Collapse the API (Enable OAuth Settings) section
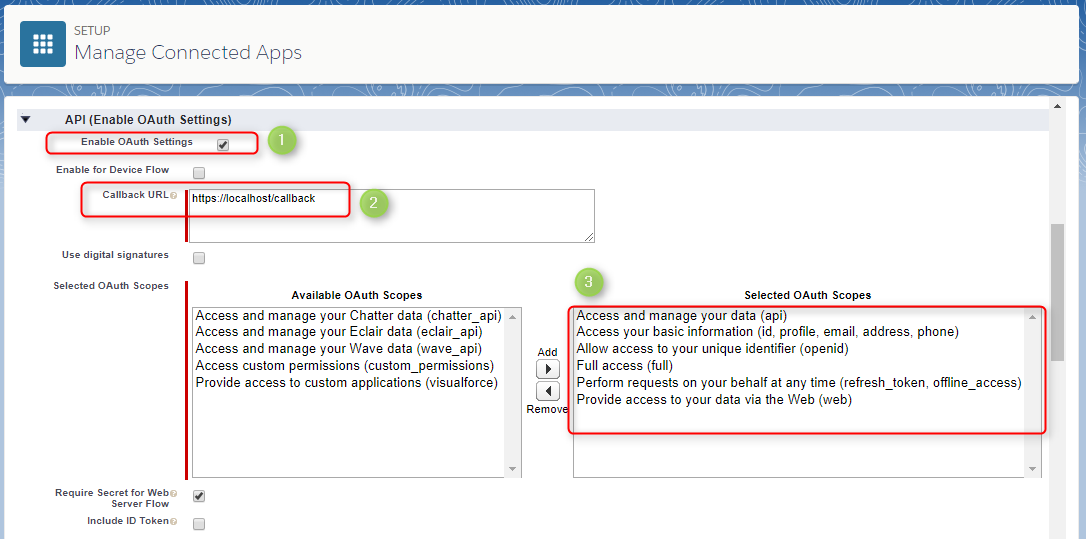Screen dimensions: 1086x539 click(x=26, y=120)
